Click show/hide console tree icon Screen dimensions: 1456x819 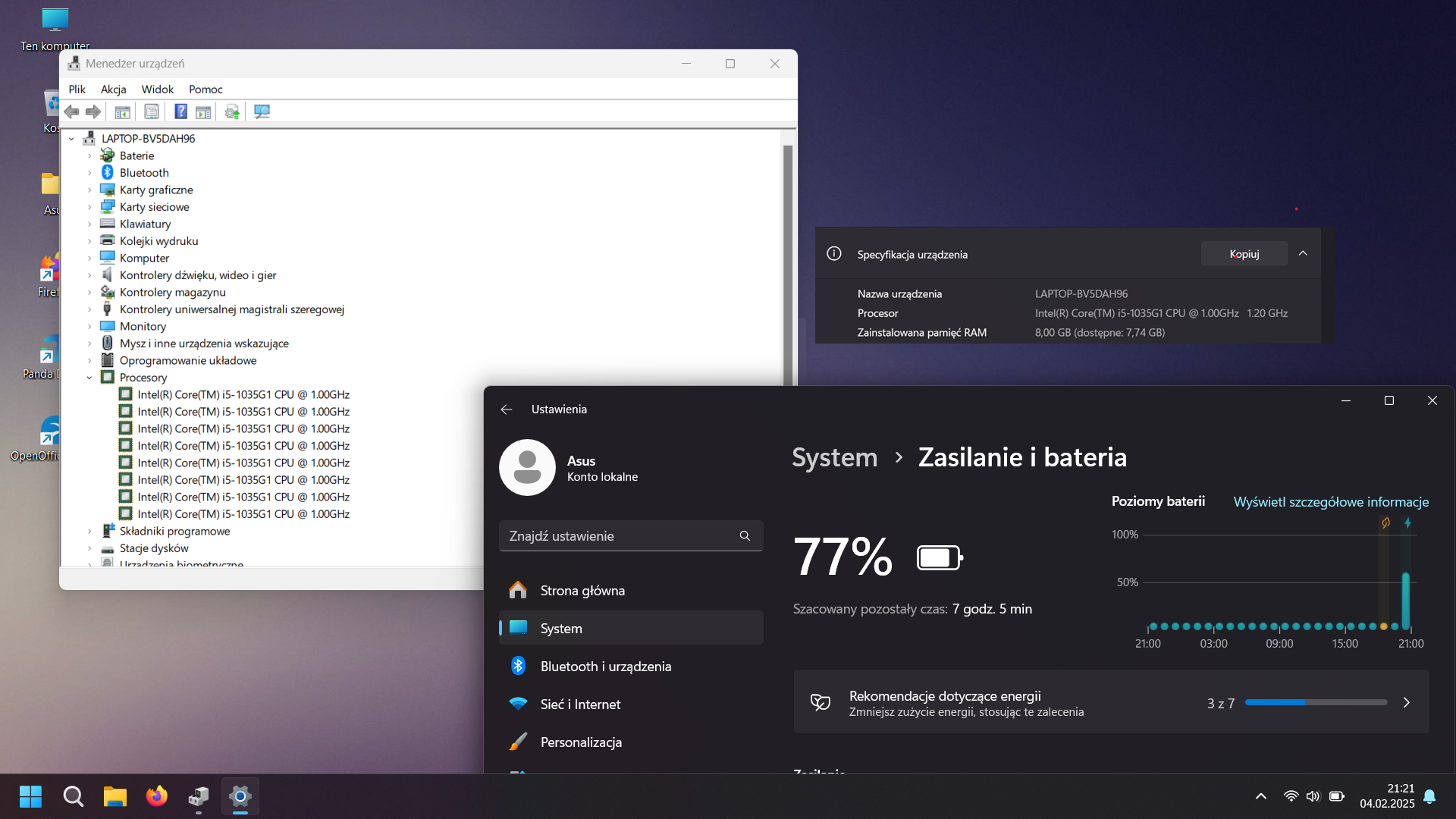coord(122,112)
